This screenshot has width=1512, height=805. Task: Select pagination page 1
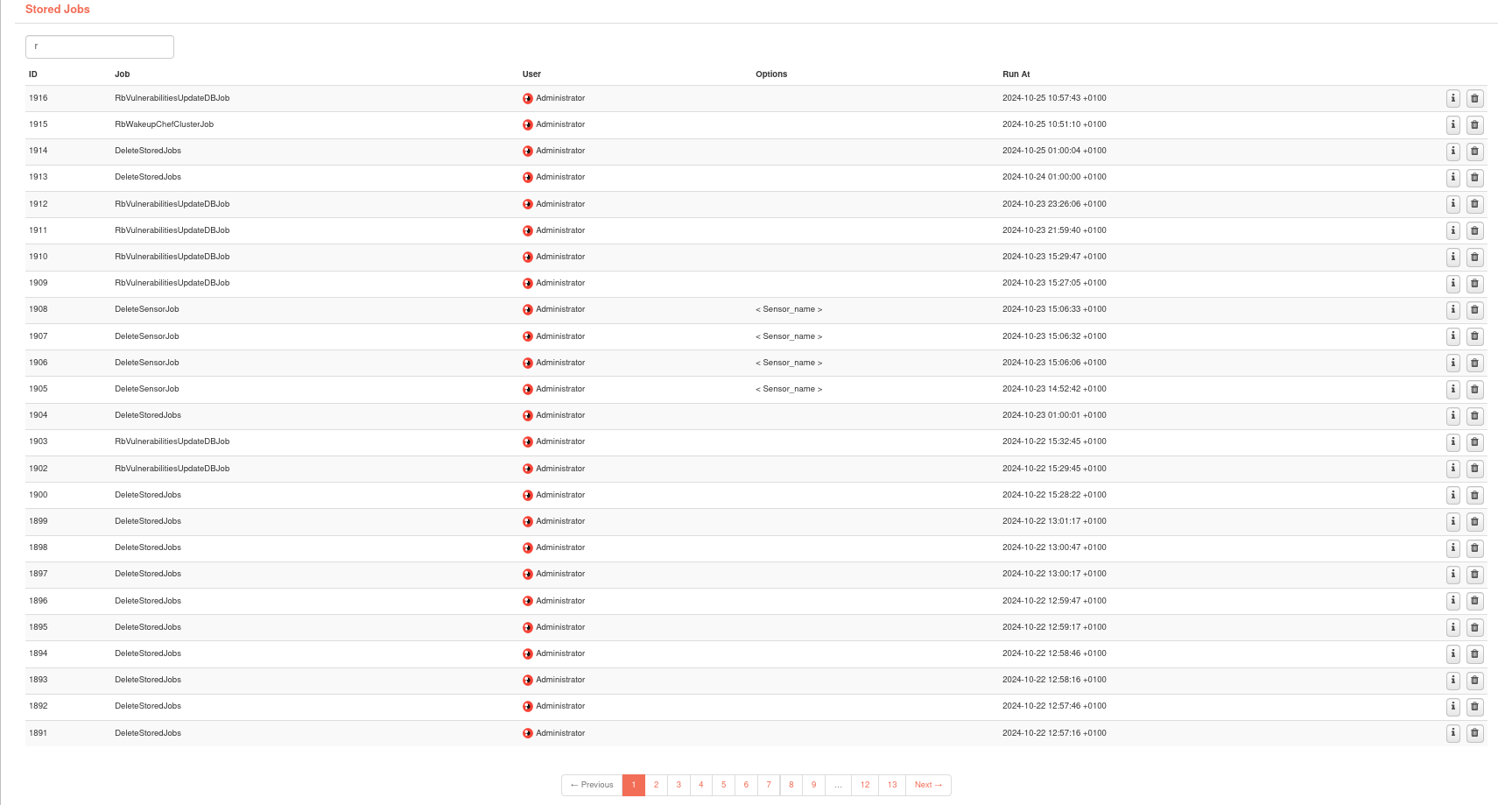point(634,785)
